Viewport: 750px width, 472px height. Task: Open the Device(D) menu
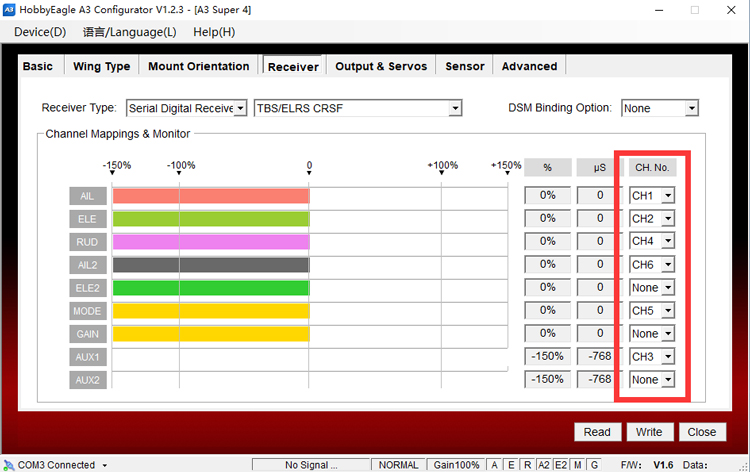coord(40,31)
